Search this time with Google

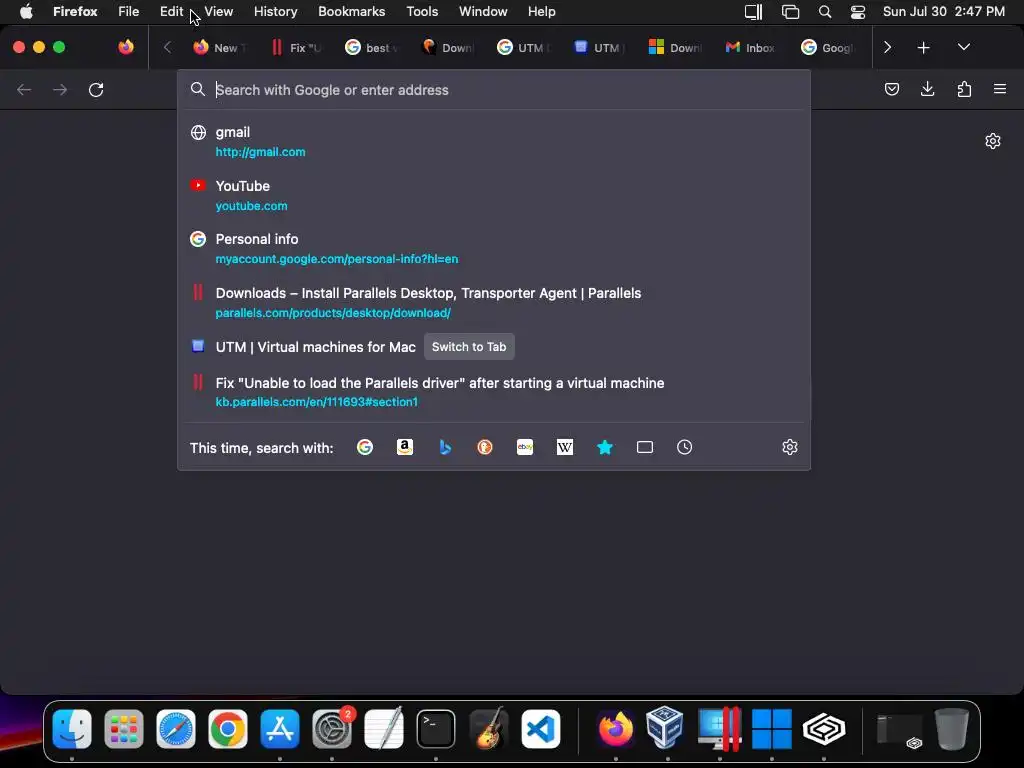click(365, 447)
